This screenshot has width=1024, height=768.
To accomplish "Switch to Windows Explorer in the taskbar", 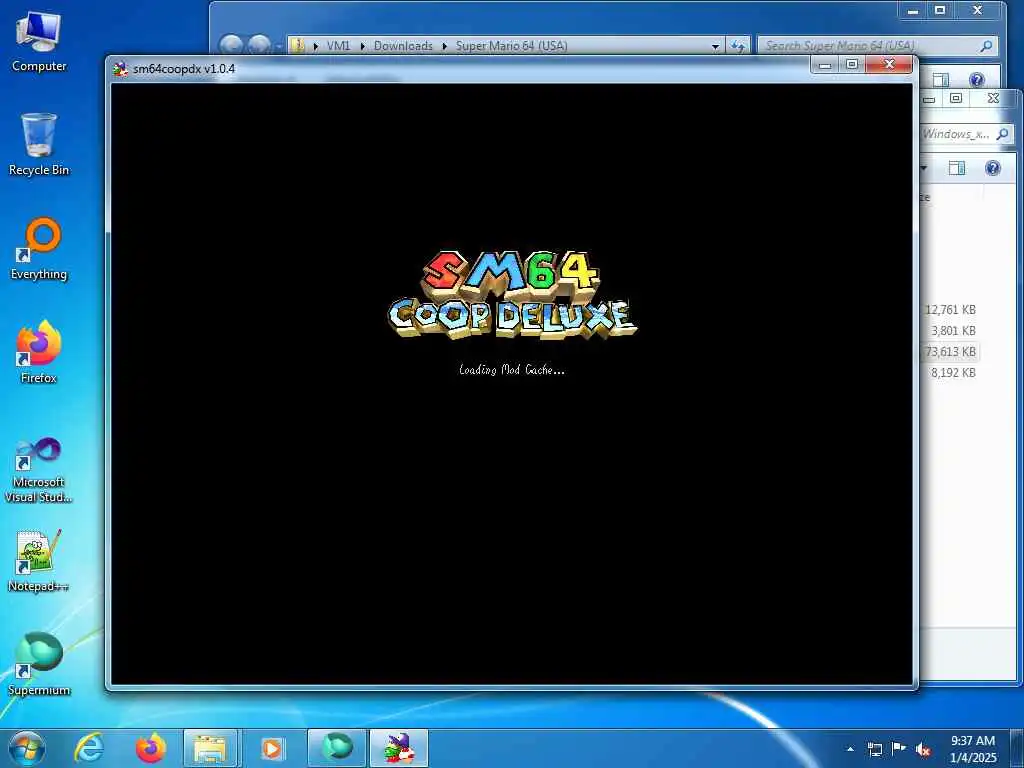I will point(210,748).
